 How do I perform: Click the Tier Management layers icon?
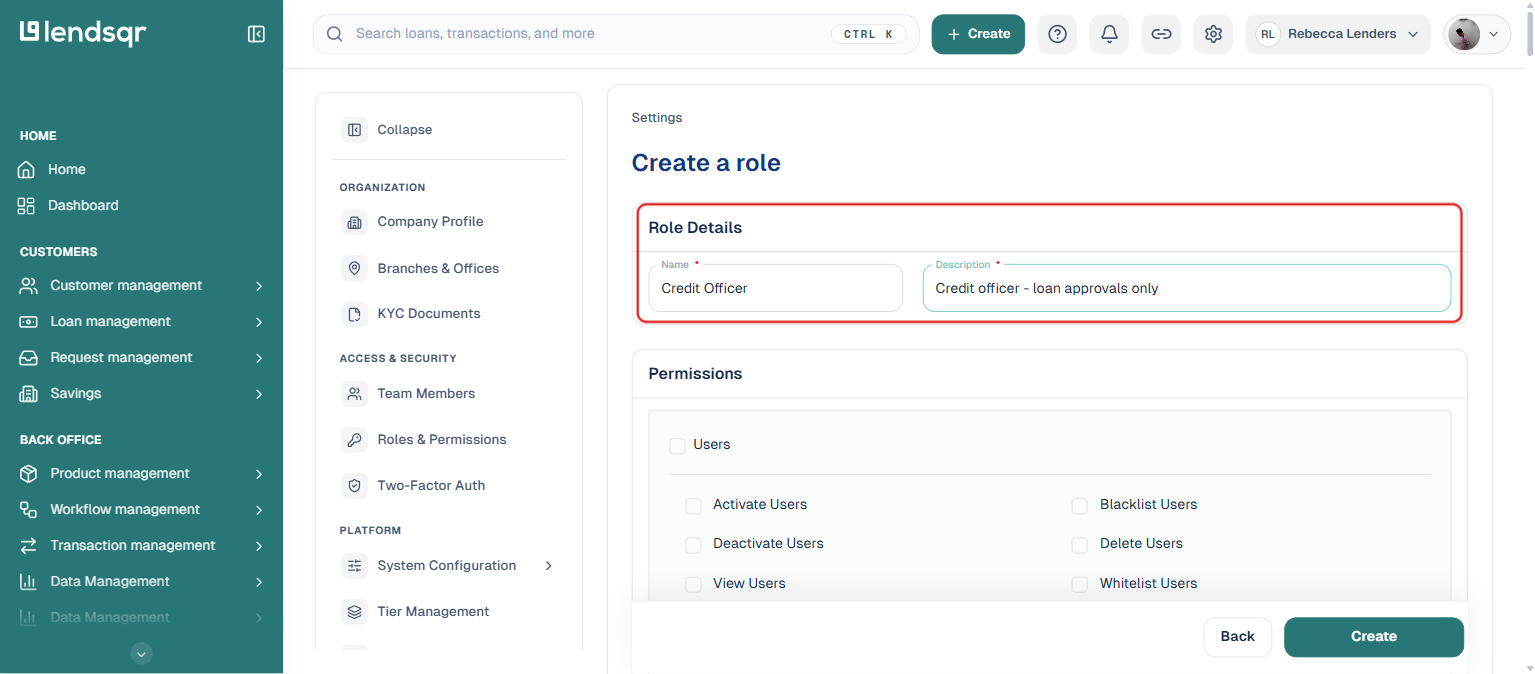click(x=354, y=612)
